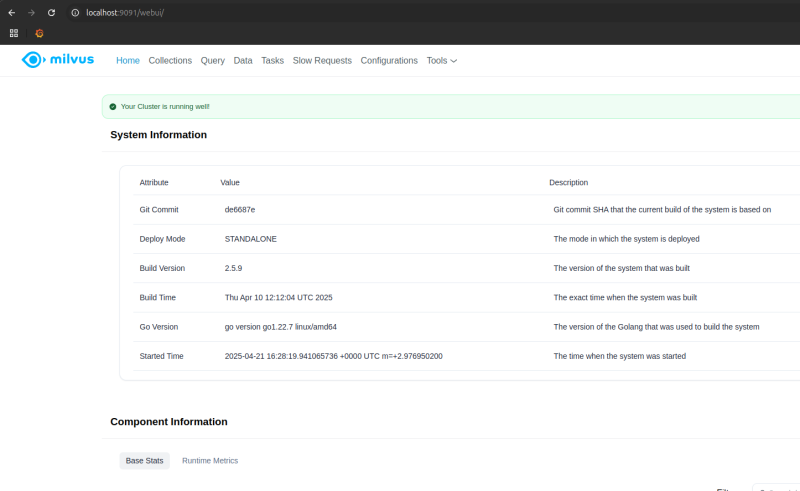This screenshot has height=491, width=800.
Task: Click the browser back arrow
Action: [11, 12]
